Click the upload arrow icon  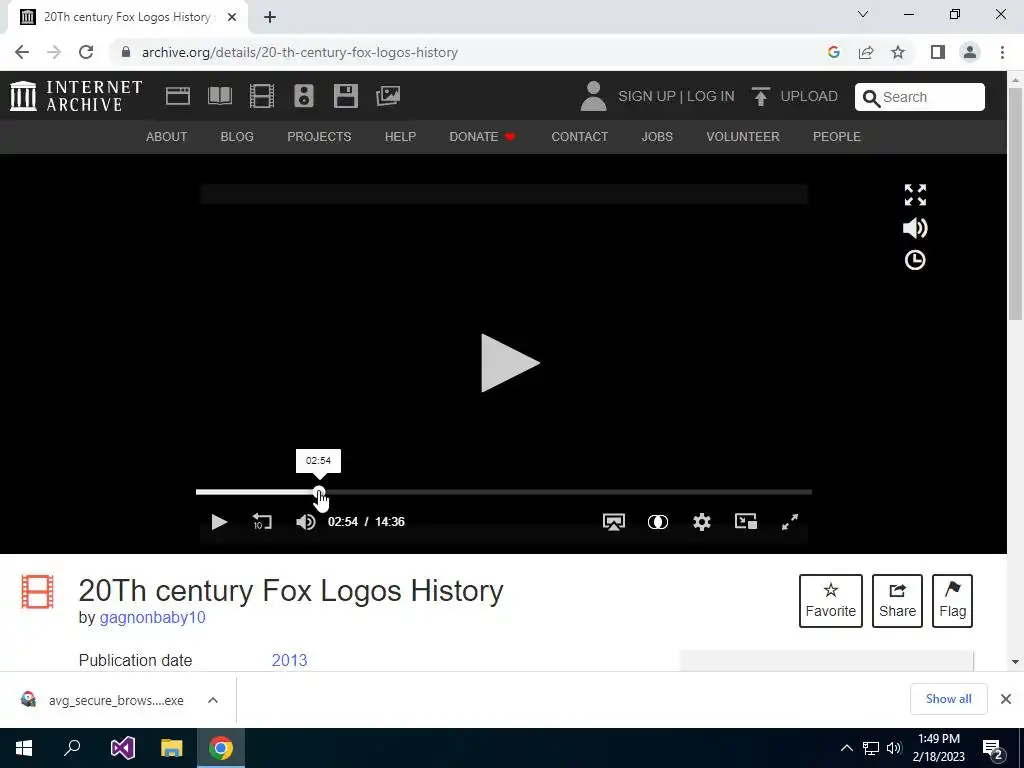click(760, 96)
